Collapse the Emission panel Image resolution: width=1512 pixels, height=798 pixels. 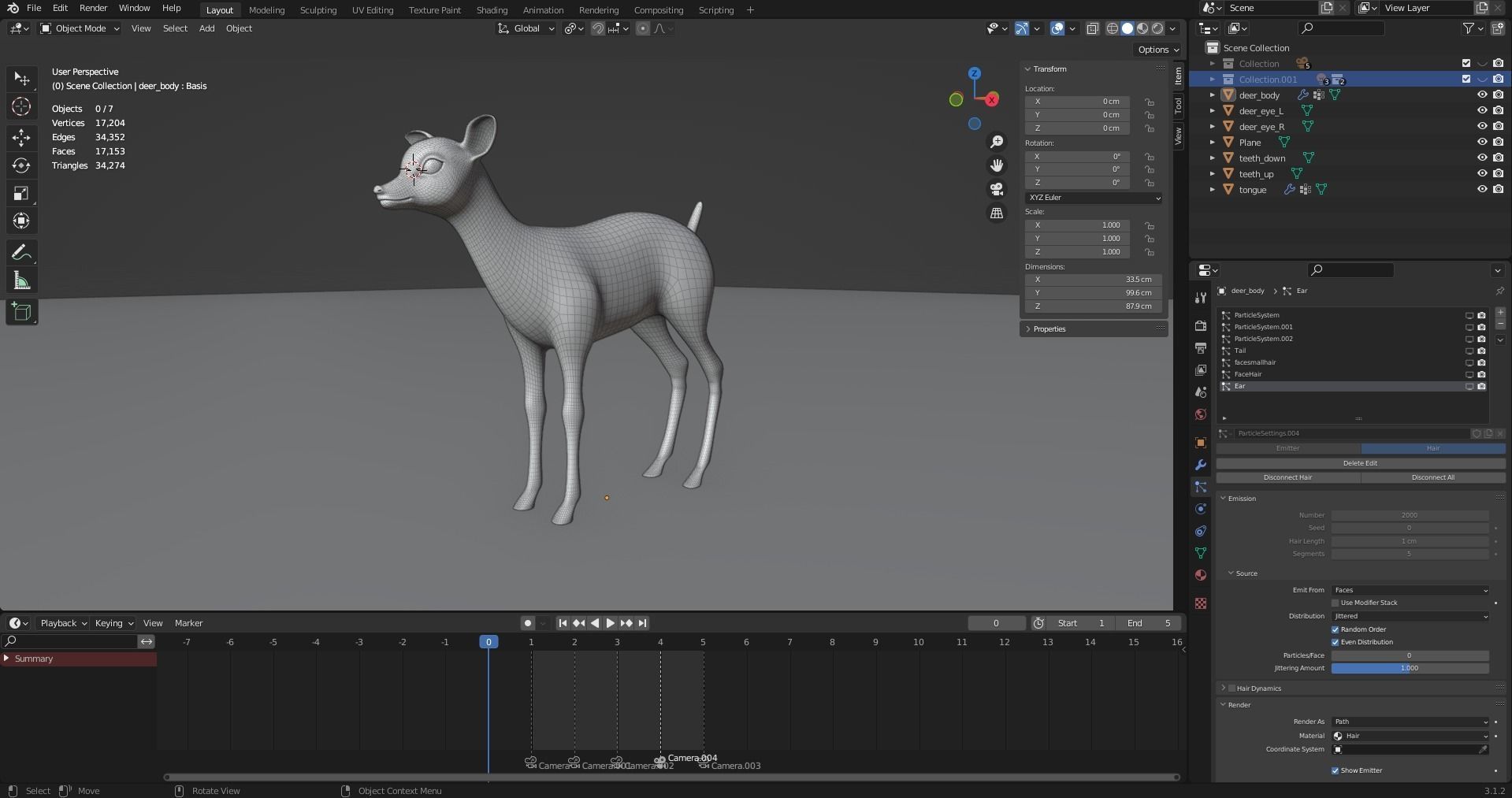[x=1224, y=499]
